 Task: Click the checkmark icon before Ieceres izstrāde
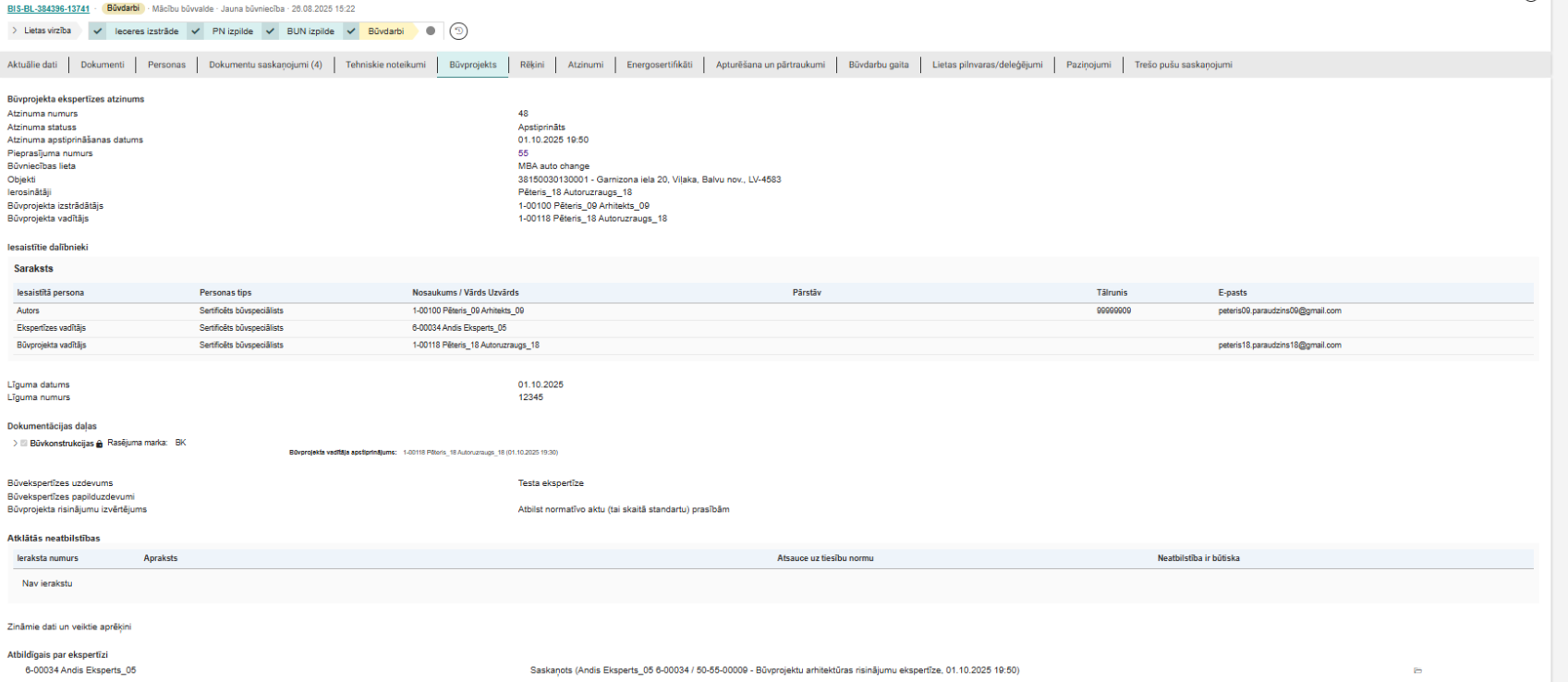pyautogui.click(x=99, y=31)
